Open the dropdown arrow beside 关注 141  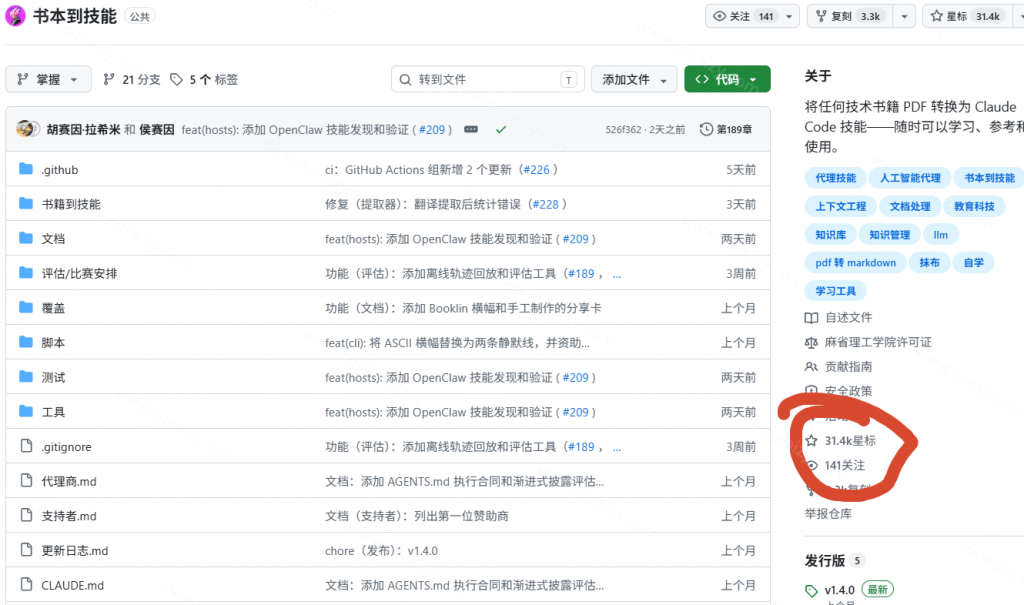pos(789,16)
